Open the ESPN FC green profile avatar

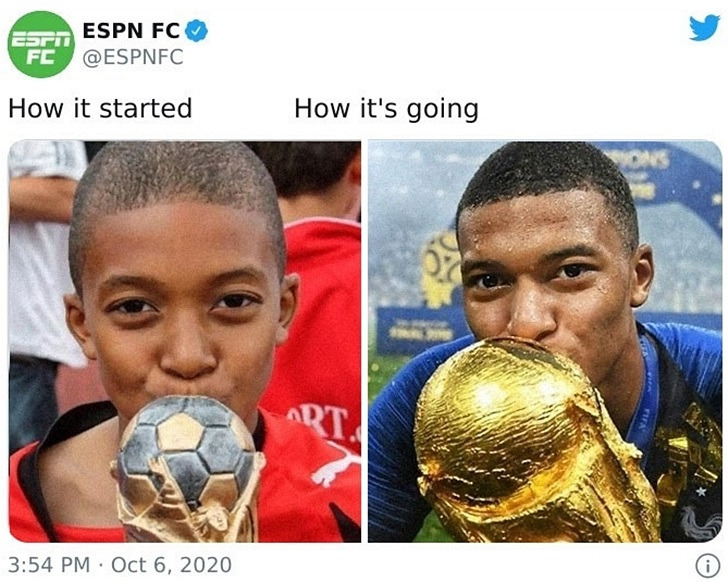[41, 44]
